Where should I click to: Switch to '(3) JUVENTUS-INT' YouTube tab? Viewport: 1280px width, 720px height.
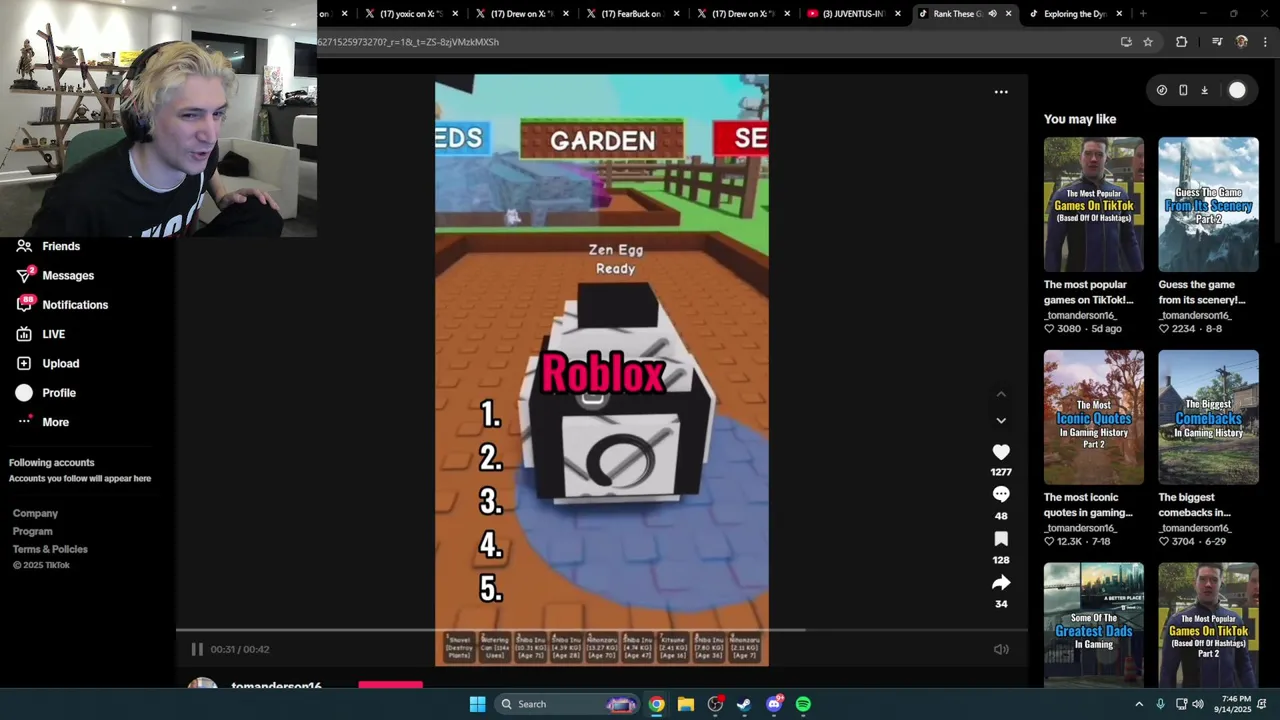click(x=852, y=14)
